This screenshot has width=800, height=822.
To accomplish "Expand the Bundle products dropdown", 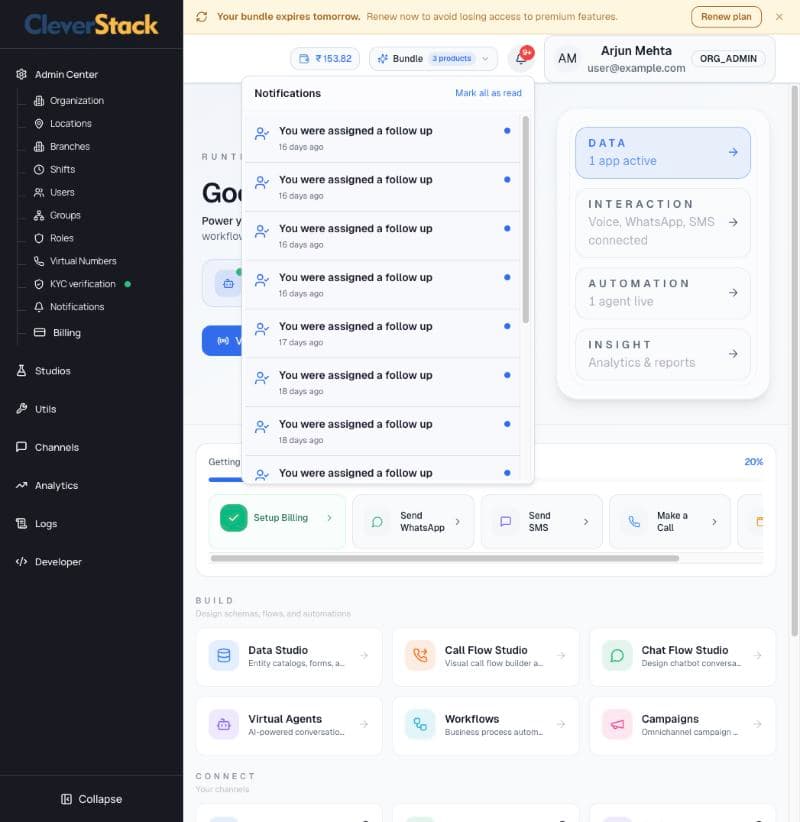I will pos(433,59).
